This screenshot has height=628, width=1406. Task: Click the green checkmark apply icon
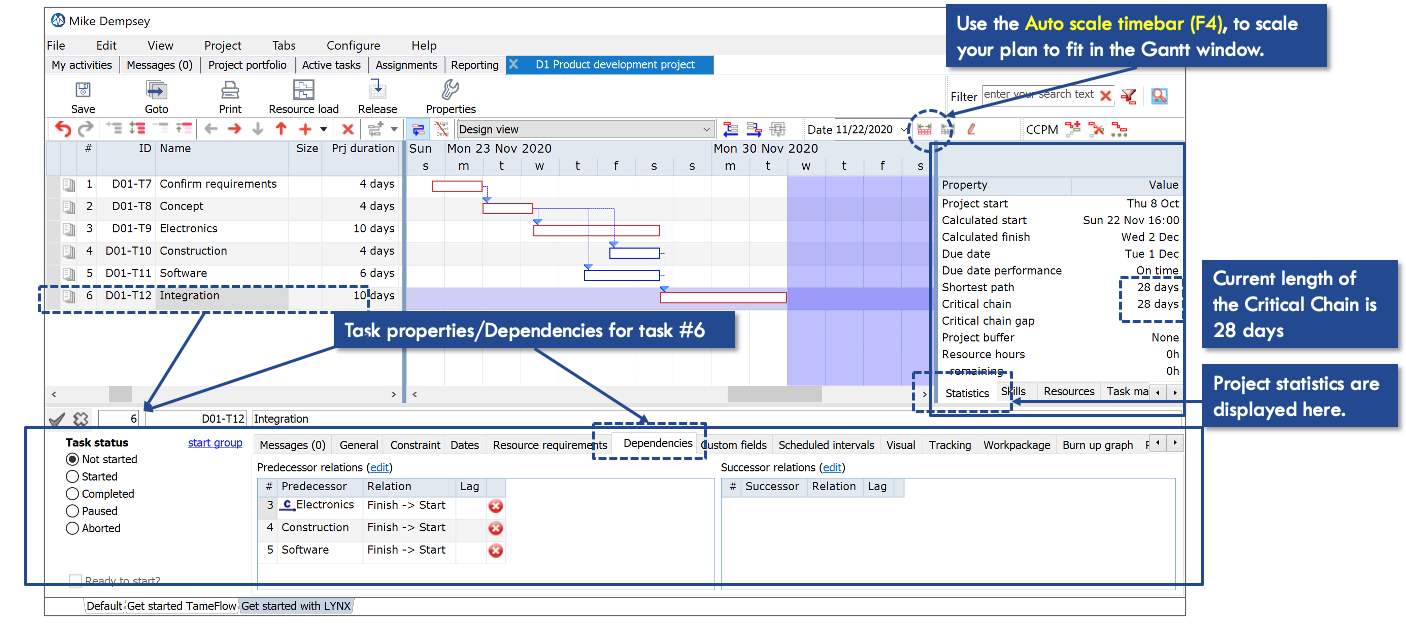click(x=57, y=420)
